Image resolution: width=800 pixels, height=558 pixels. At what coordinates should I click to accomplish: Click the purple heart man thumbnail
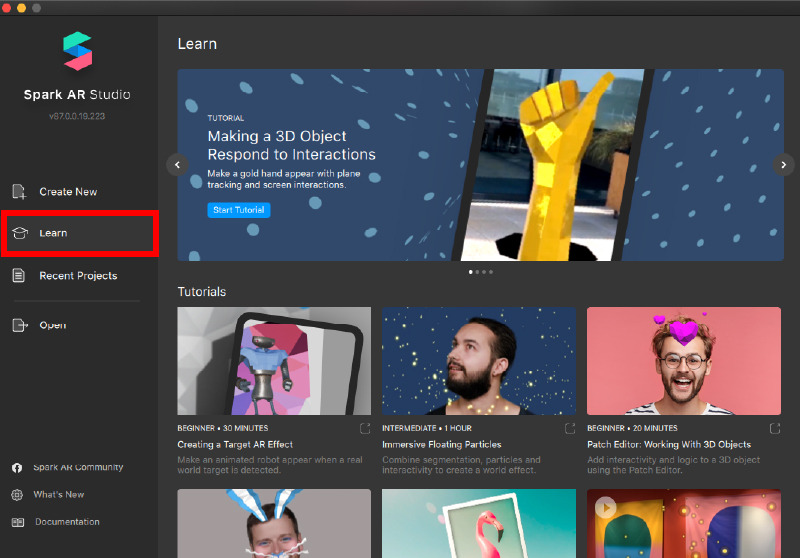684,361
